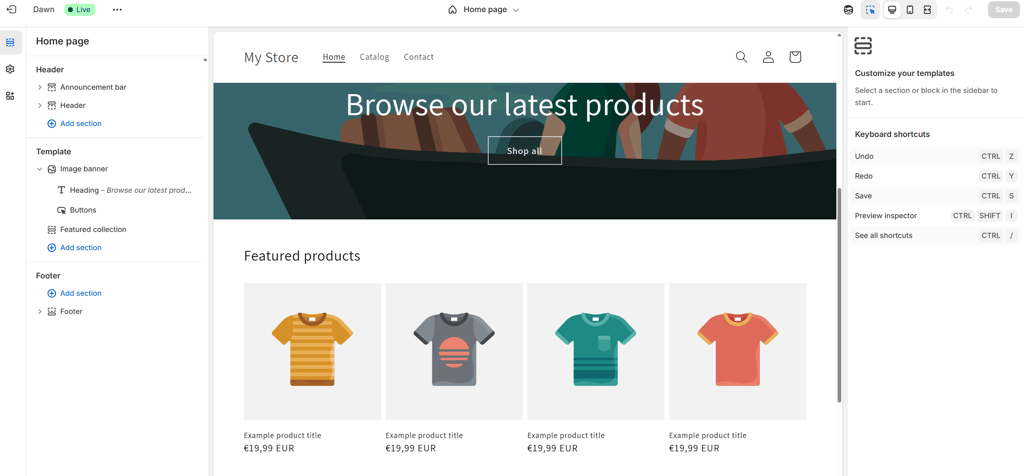This screenshot has width=1024, height=476.
Task: Select the 'Buttons' block label
Action: 83,210
